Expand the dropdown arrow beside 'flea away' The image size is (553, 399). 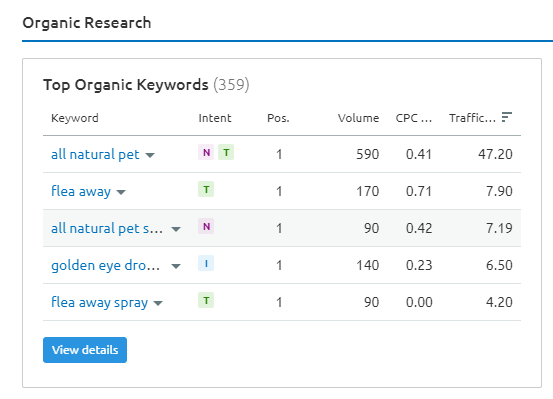click(x=121, y=192)
